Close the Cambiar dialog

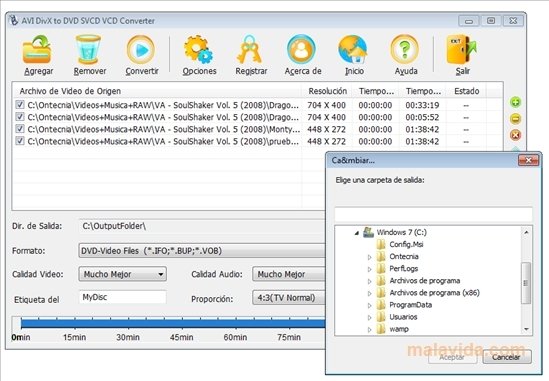[x=528, y=160]
